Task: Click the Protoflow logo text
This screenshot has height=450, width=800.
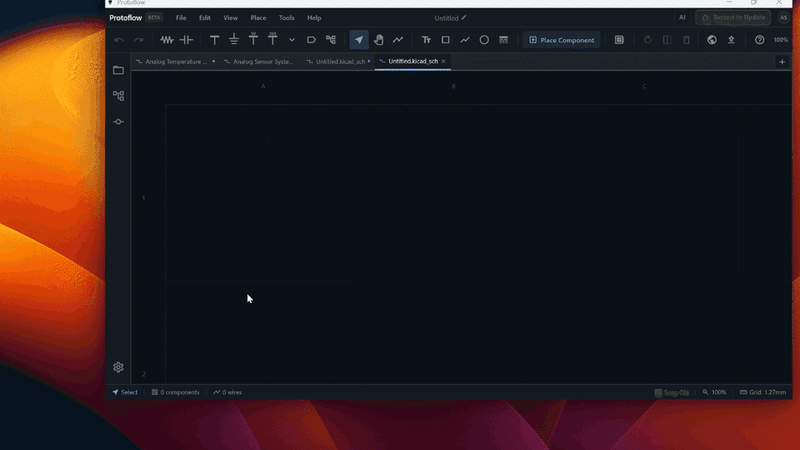Action: tap(126, 18)
